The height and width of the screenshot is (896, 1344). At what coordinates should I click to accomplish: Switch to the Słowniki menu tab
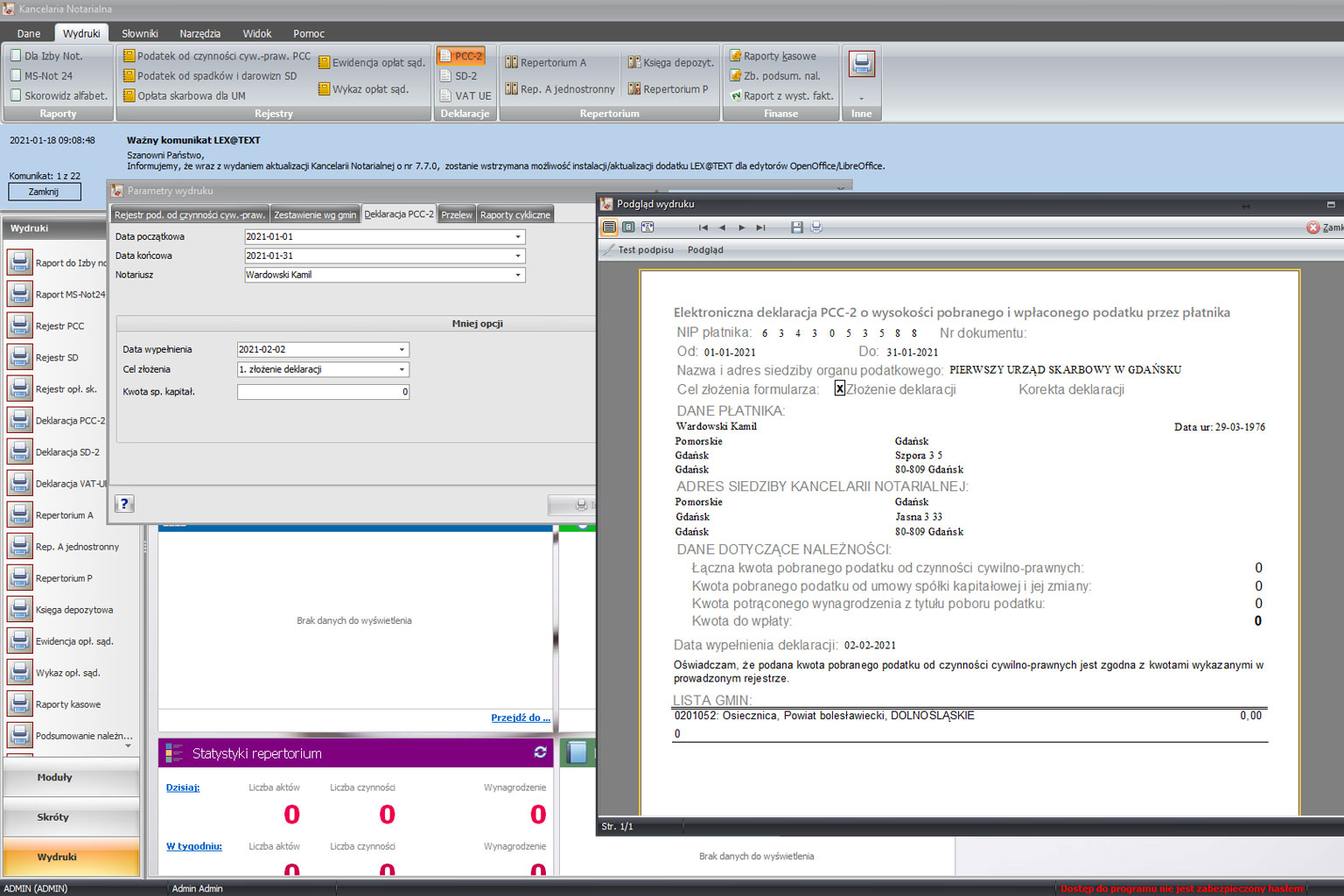click(x=140, y=33)
